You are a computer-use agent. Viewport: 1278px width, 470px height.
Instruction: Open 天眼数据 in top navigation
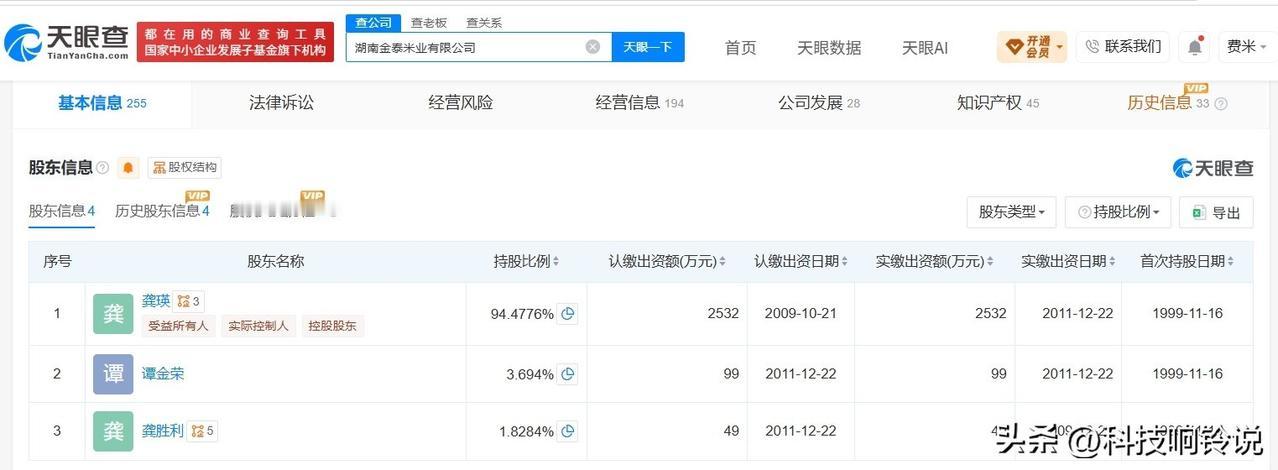829,47
